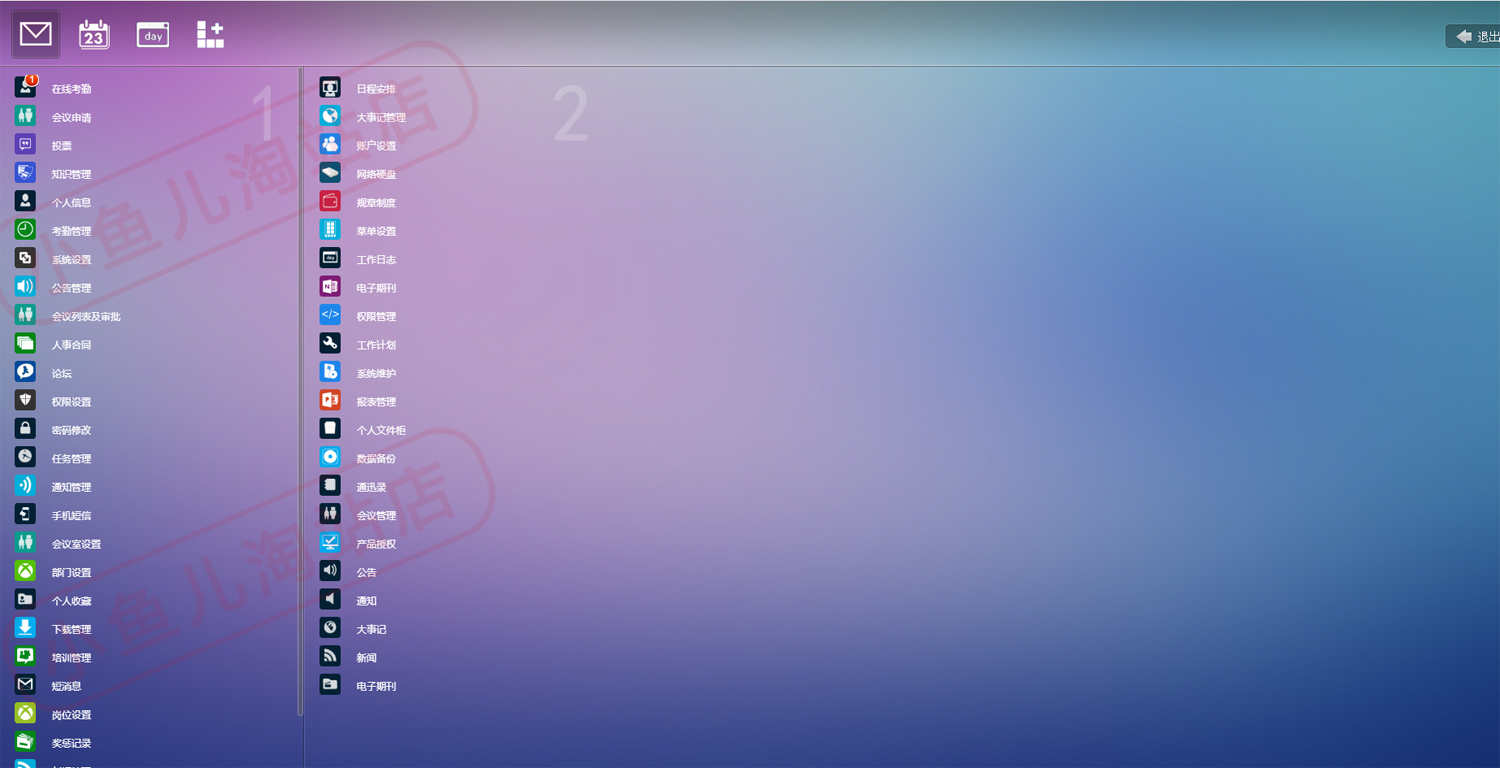Open 在线考勤 icon with notification badge

26,87
